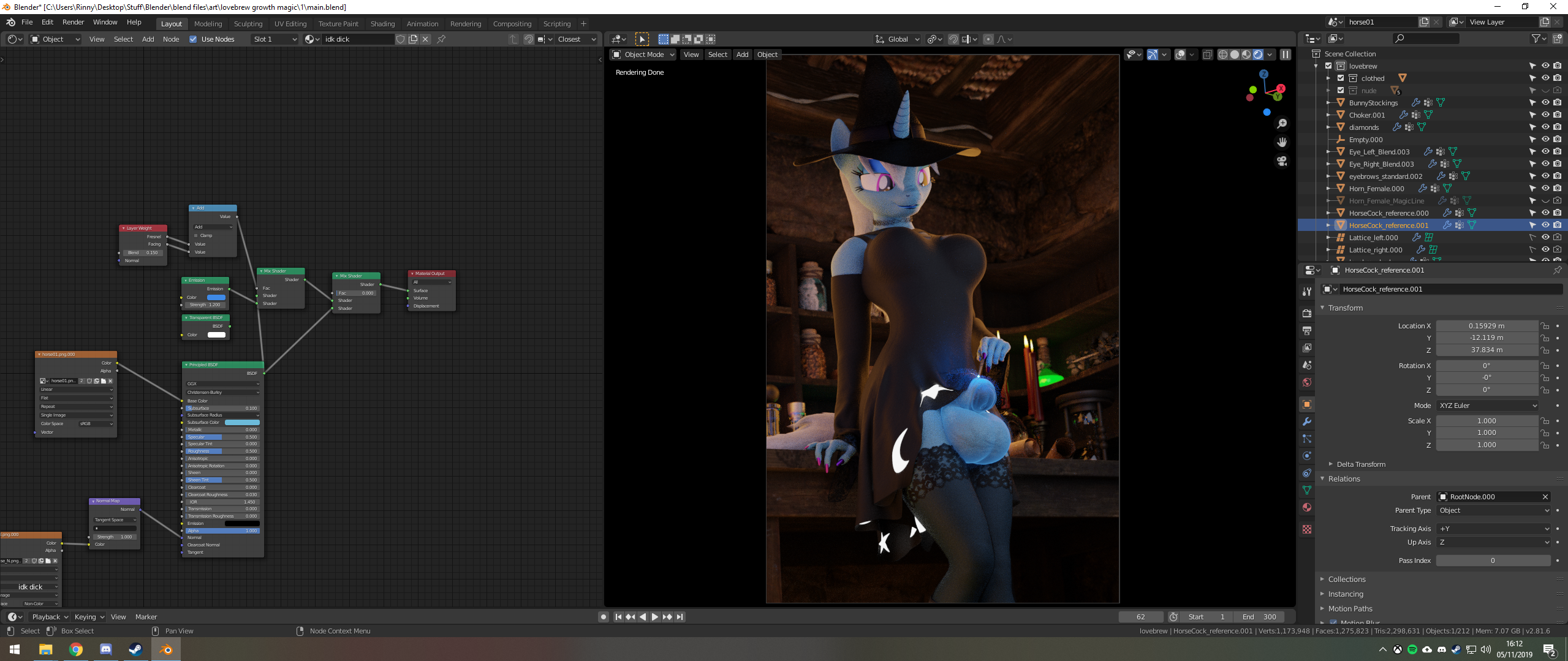Open Google Chrome from the taskbar
This screenshot has width=1568, height=661.
tap(76, 649)
